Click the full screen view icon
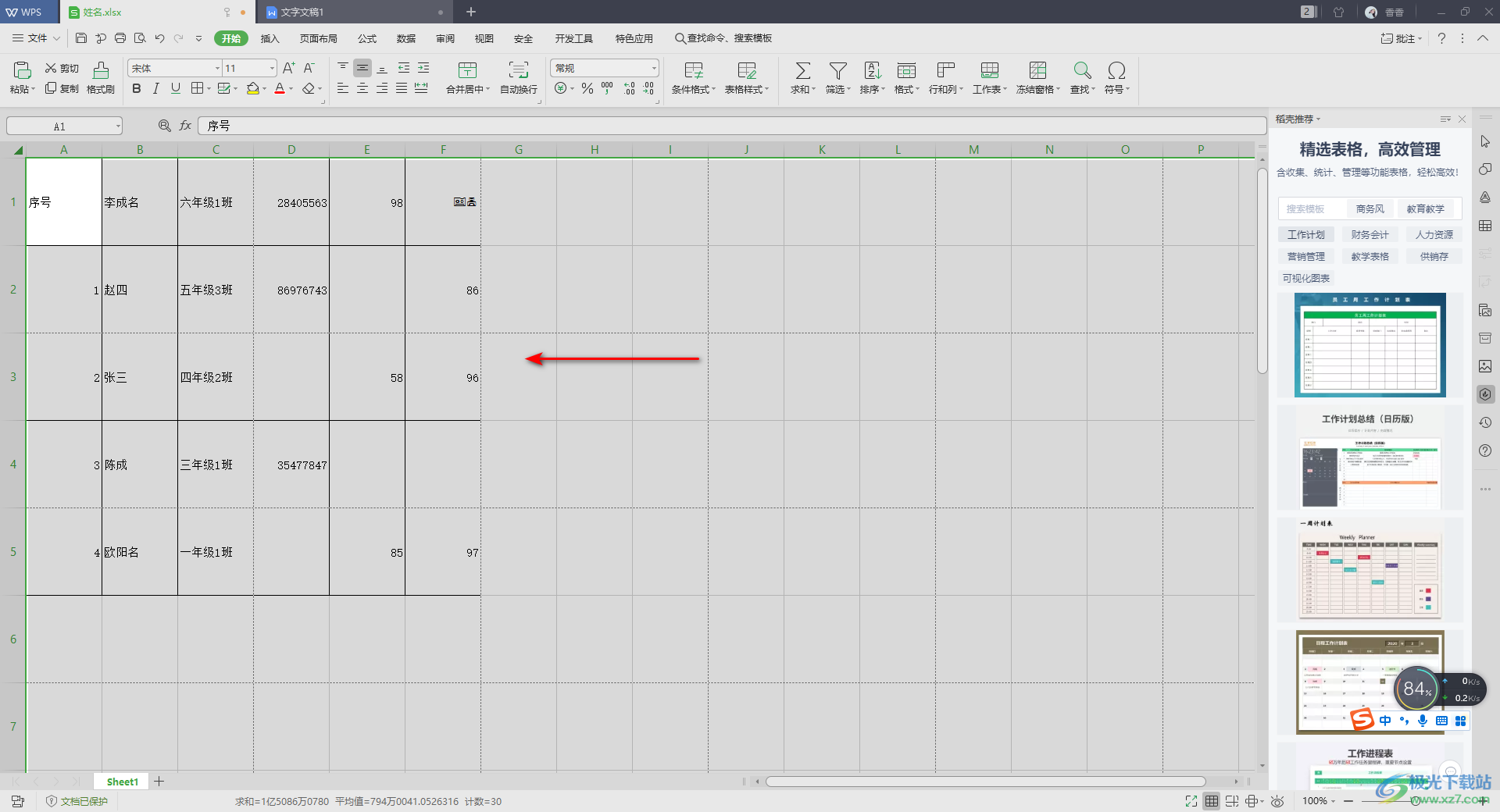Screen dimensions: 1500x812 point(1191,801)
